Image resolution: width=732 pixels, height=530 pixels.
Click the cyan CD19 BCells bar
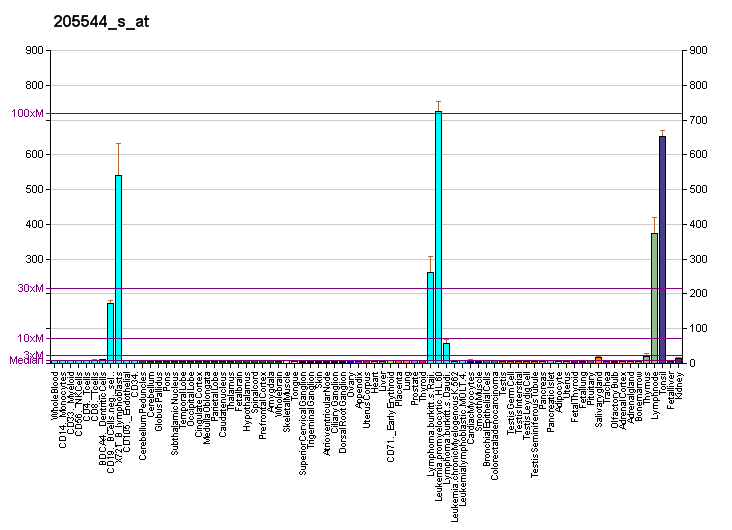pos(111,333)
